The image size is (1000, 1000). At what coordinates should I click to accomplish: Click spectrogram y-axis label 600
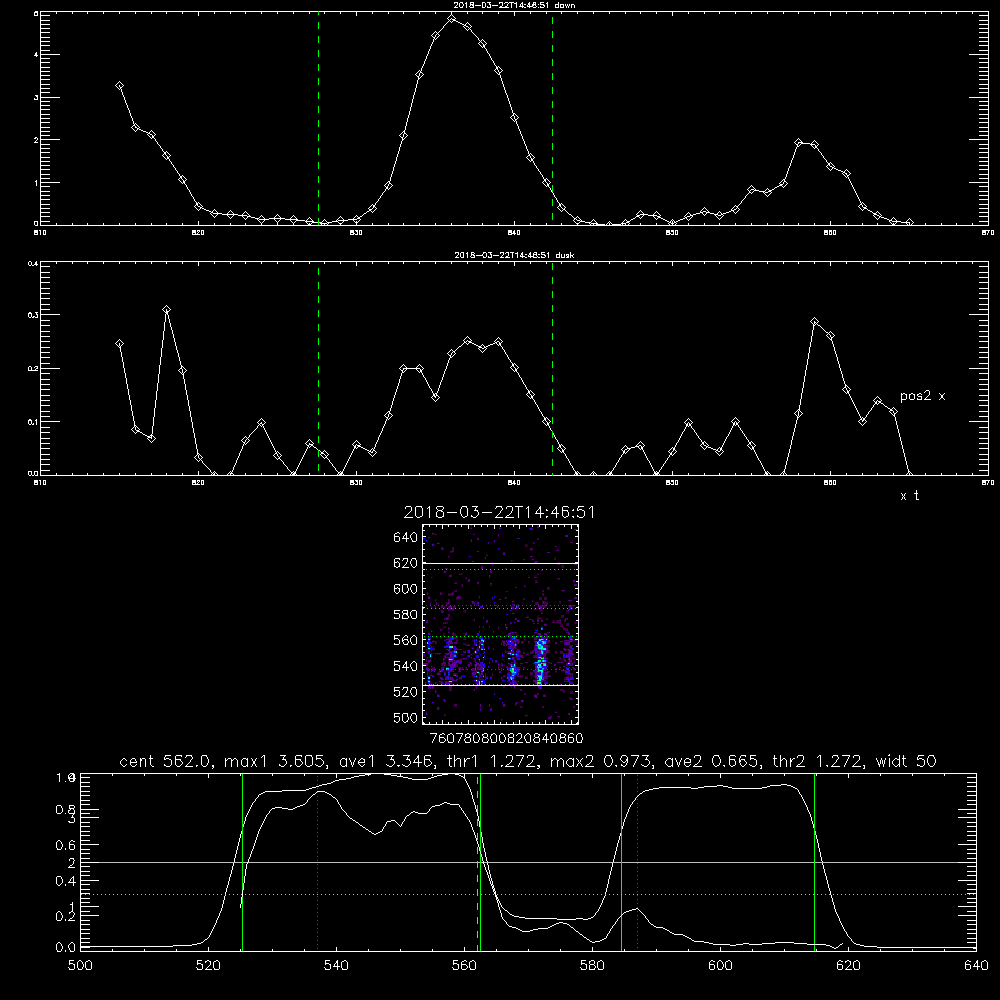pos(406,589)
